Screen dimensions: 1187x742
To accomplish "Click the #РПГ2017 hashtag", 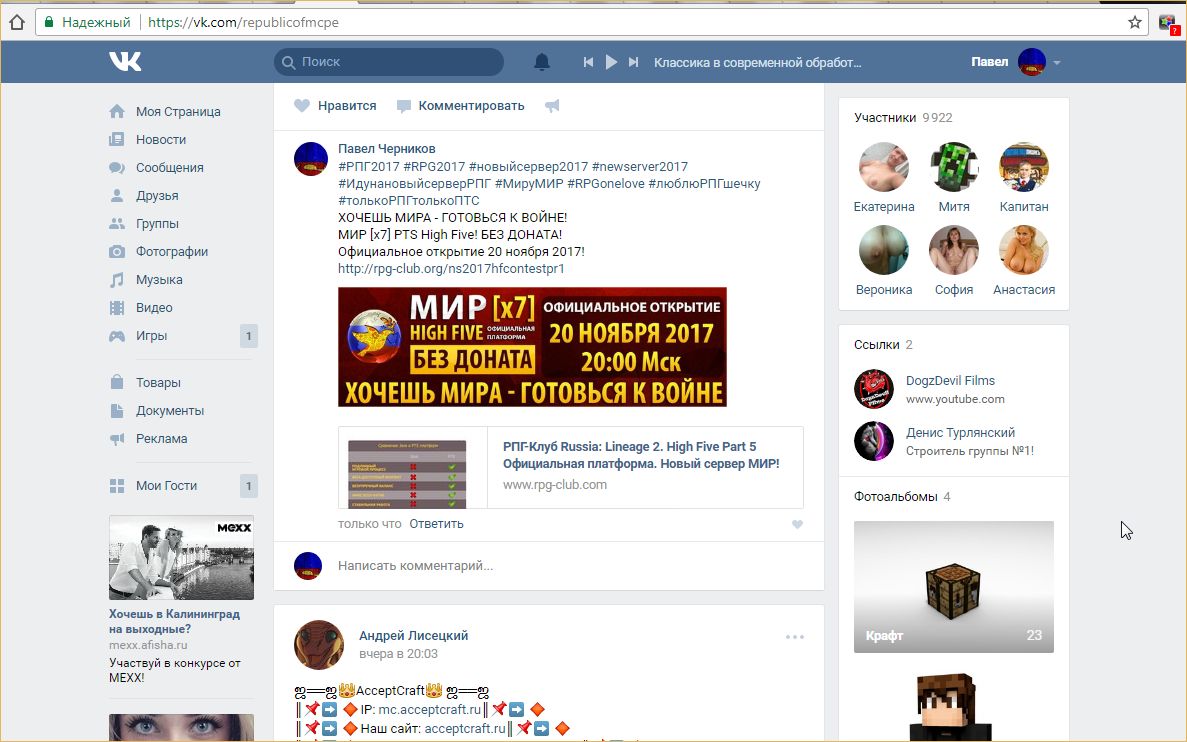I will point(369,166).
